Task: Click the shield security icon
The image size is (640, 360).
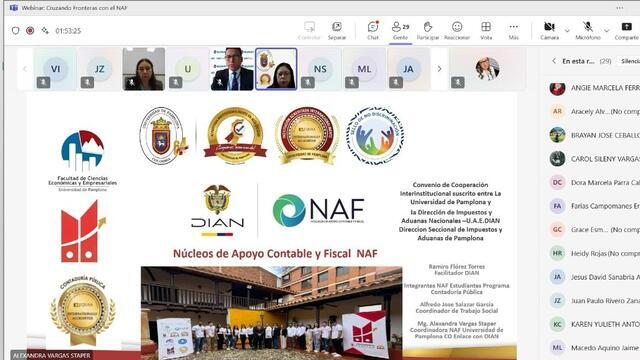Action: pyautogui.click(x=16, y=31)
